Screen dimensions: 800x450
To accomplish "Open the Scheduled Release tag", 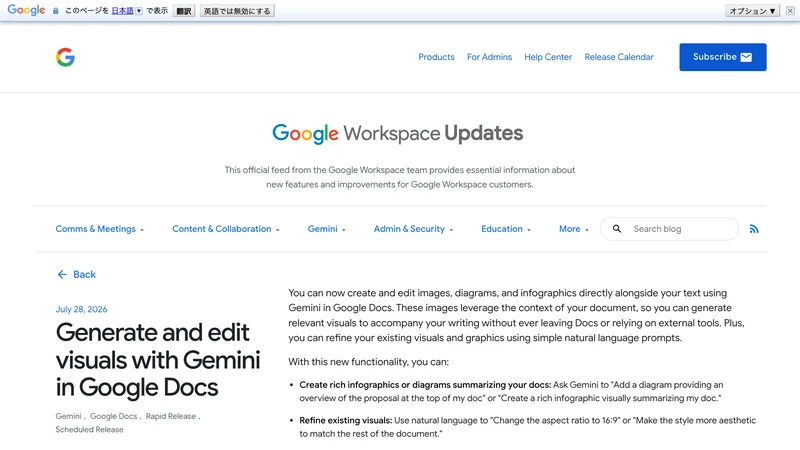I will 89,430.
